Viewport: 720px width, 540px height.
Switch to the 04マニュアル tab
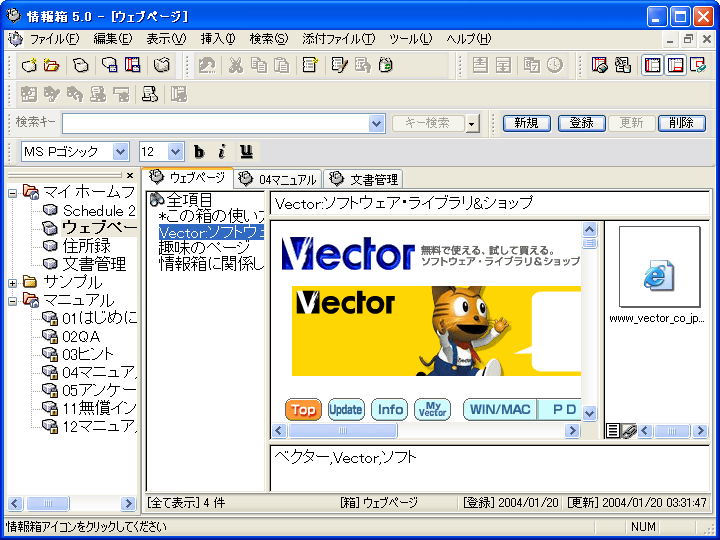click(x=278, y=179)
